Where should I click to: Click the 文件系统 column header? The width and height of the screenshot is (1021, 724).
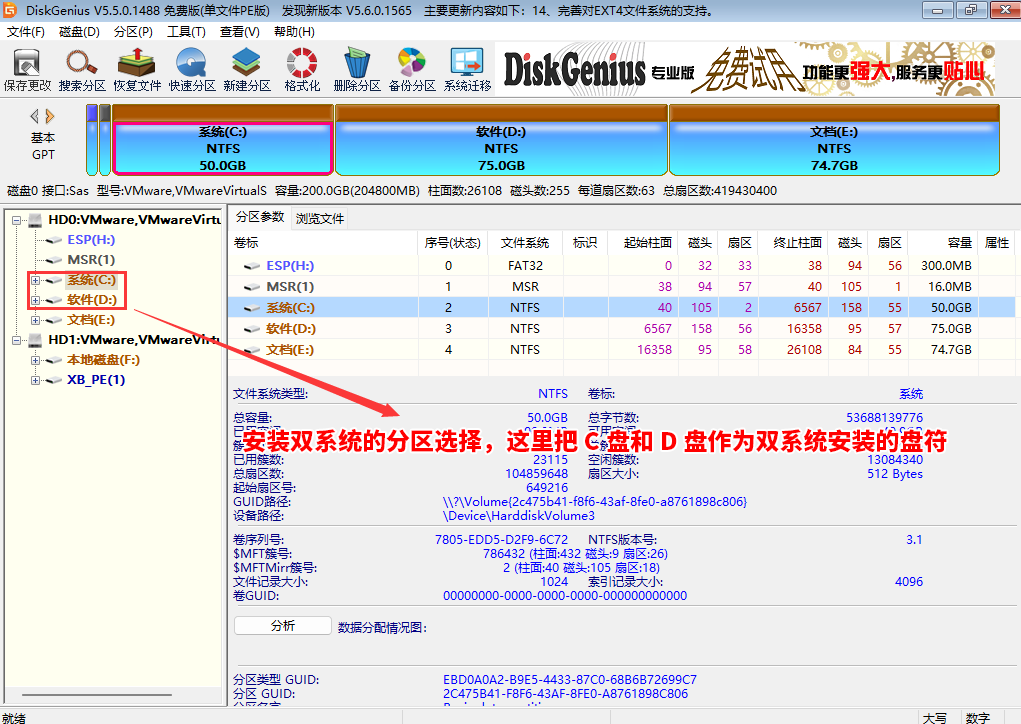coord(525,243)
